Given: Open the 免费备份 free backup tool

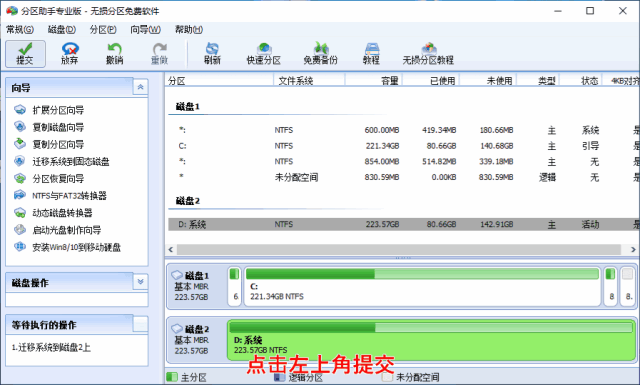Looking at the screenshot, I should [320, 53].
